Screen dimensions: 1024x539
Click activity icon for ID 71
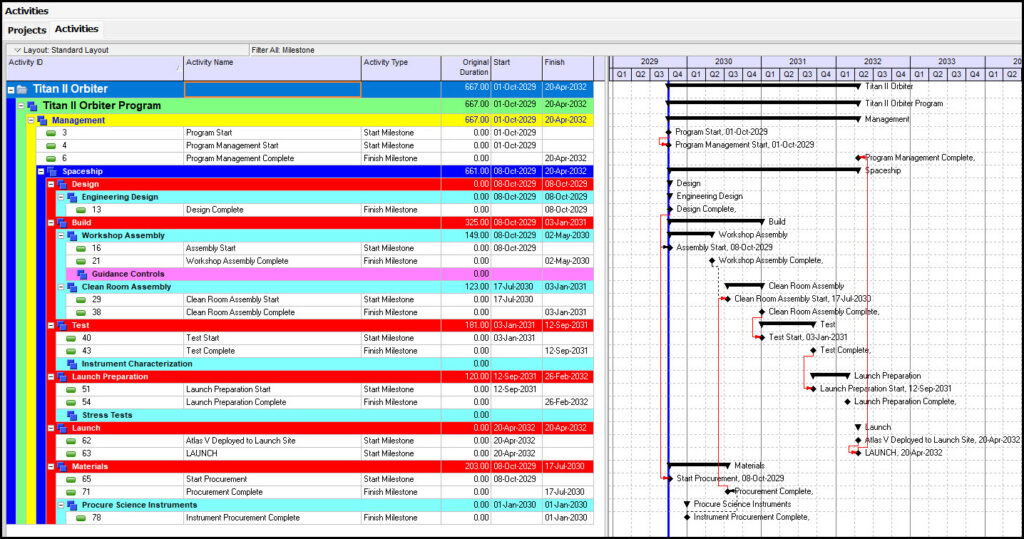[x=71, y=492]
